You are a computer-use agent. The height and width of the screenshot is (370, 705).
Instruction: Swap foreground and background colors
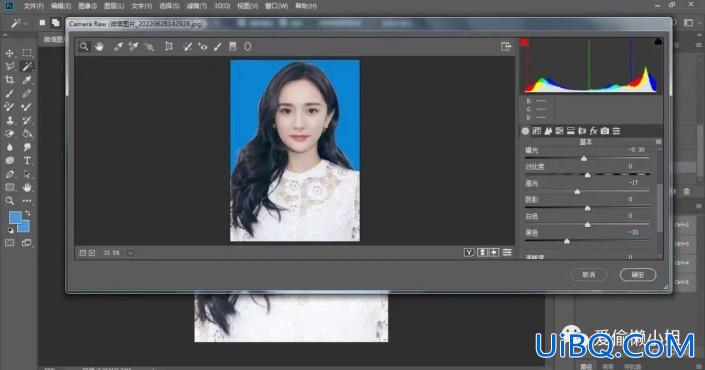coord(28,213)
